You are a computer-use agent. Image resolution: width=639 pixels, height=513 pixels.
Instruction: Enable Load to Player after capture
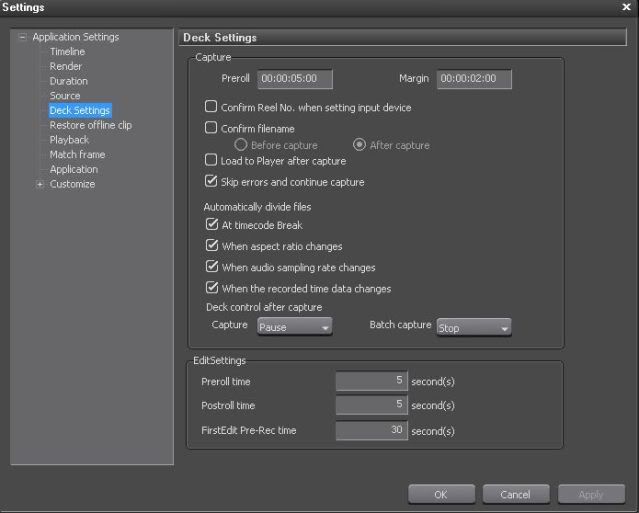[x=211, y=160]
